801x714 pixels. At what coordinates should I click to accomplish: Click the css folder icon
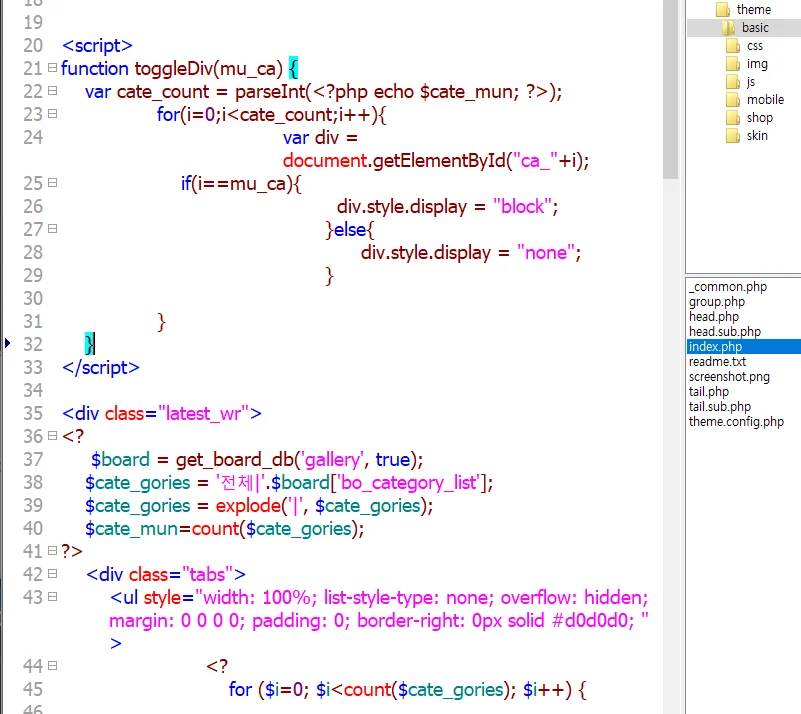[x=733, y=46]
